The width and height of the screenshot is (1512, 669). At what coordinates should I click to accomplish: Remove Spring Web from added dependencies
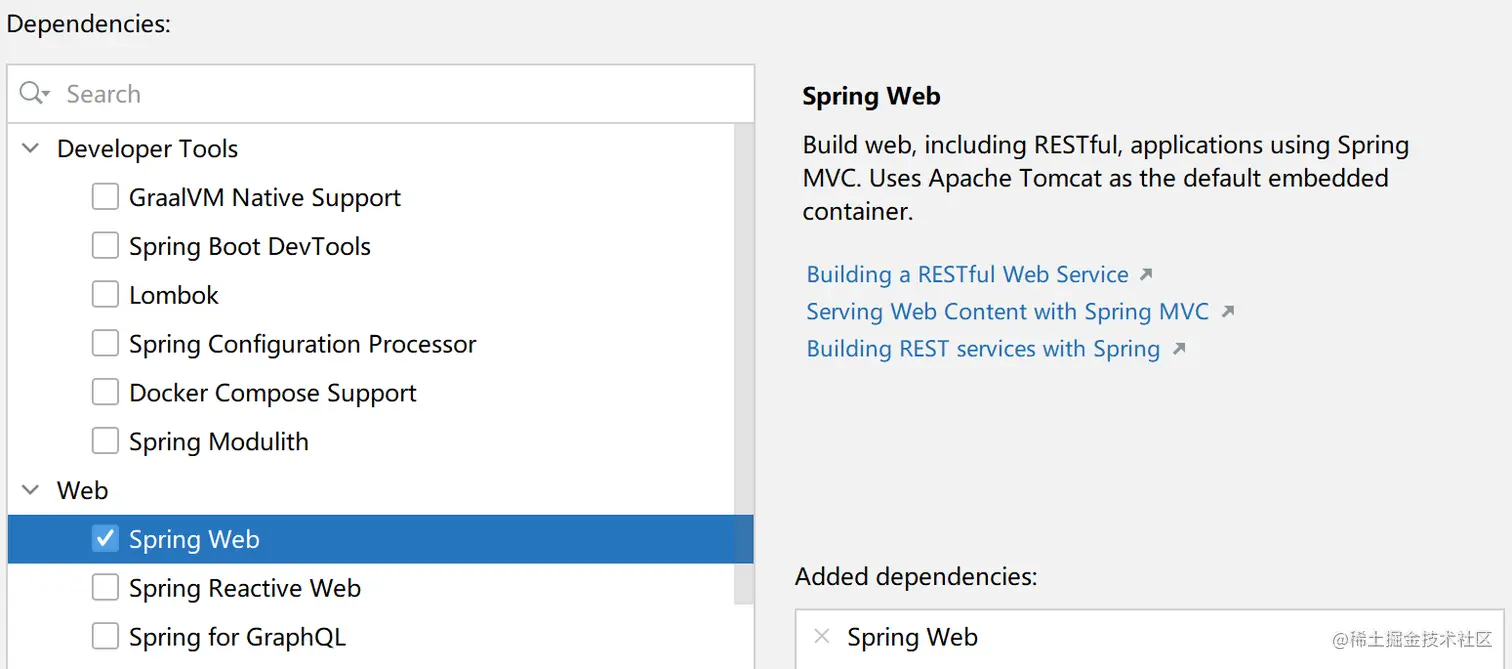click(822, 636)
